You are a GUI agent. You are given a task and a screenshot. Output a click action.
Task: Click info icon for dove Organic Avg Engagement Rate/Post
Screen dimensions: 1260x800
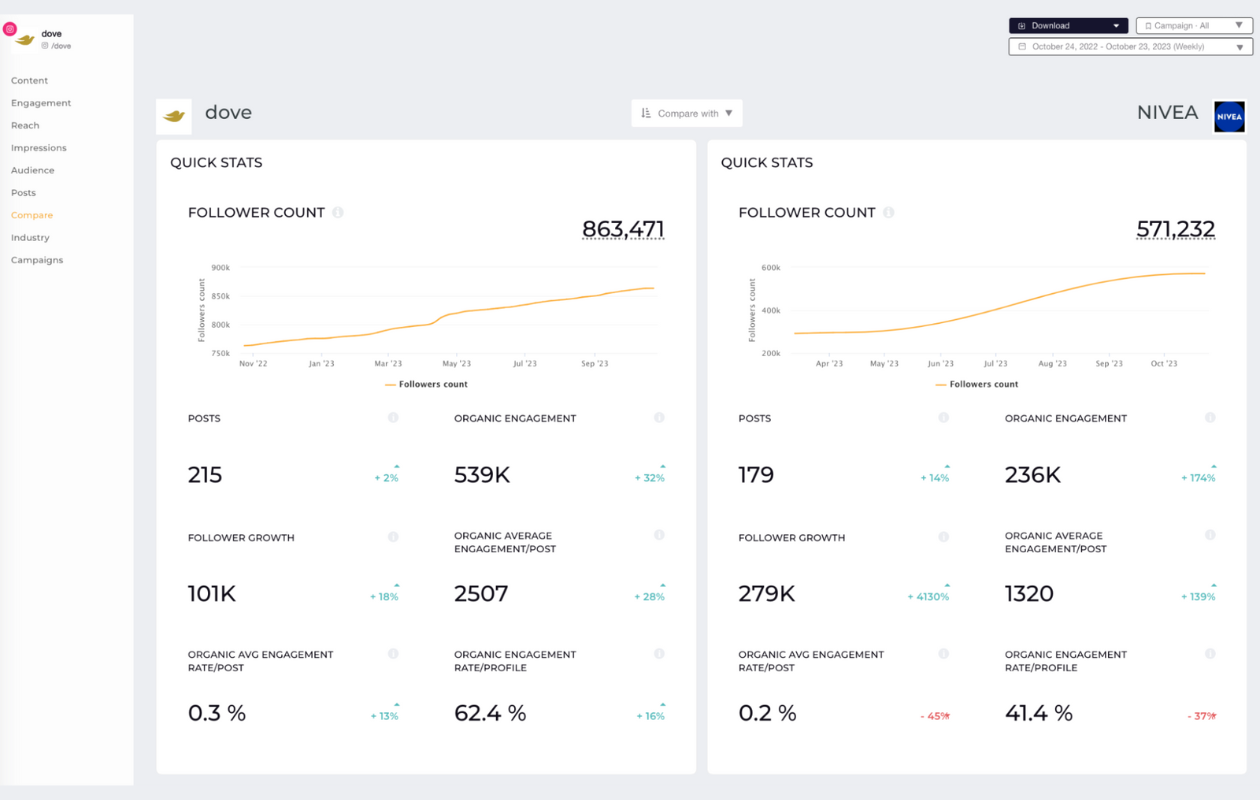click(393, 653)
